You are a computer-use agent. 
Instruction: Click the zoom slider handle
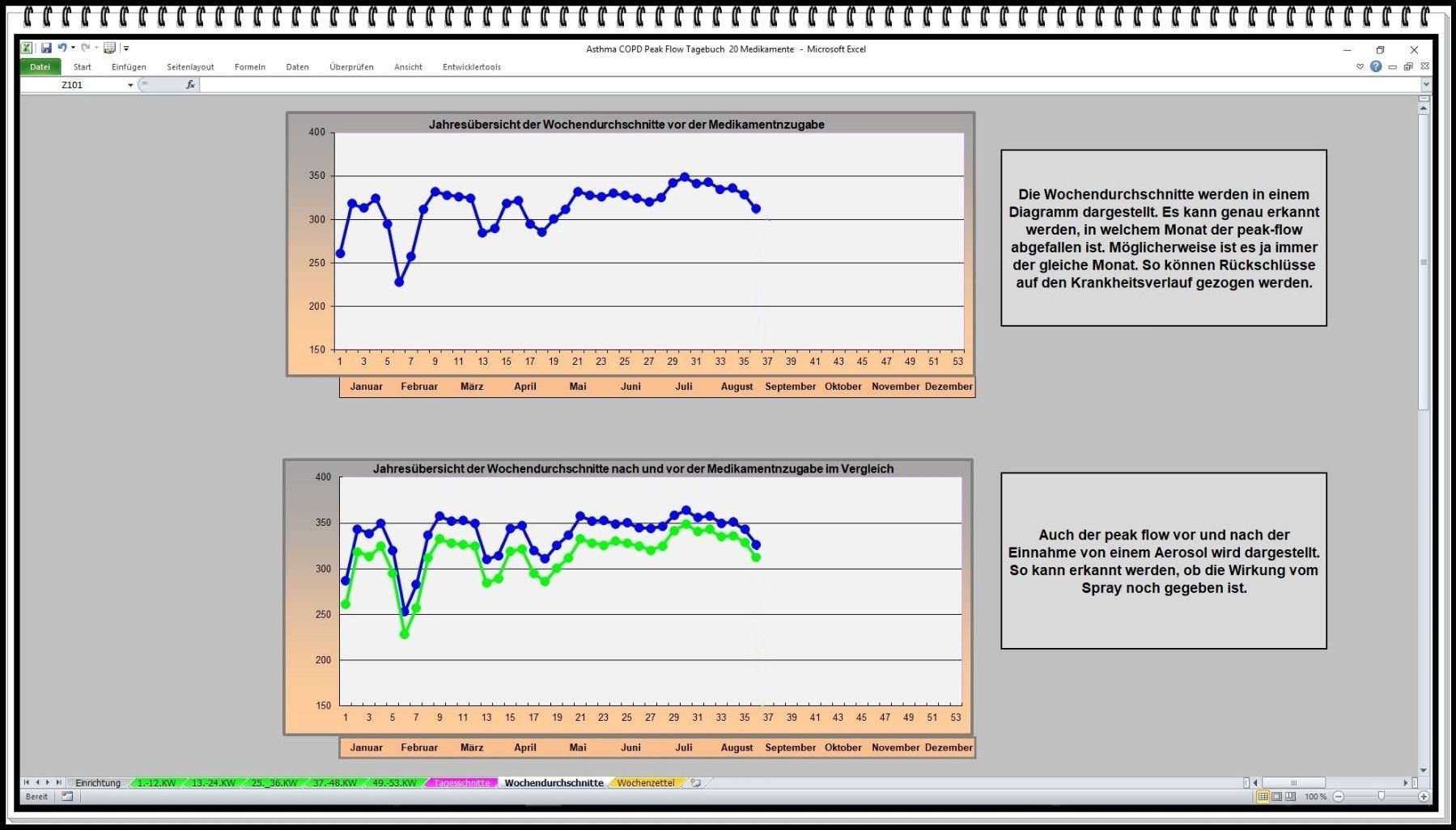1382,797
